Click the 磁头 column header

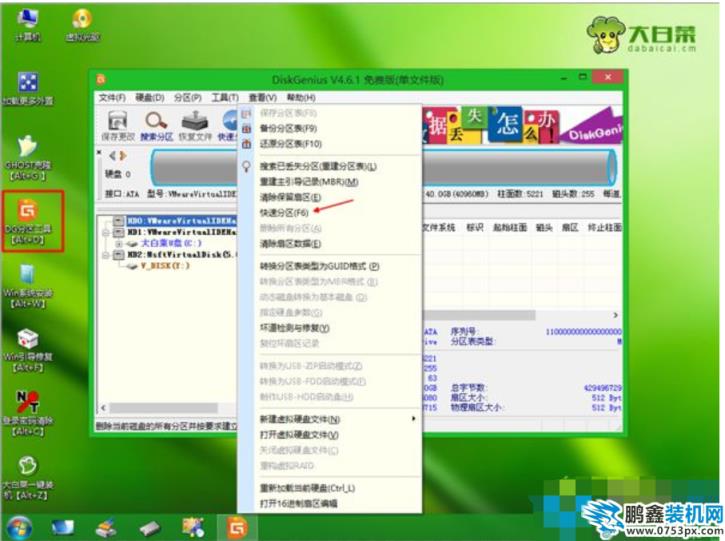544,227
